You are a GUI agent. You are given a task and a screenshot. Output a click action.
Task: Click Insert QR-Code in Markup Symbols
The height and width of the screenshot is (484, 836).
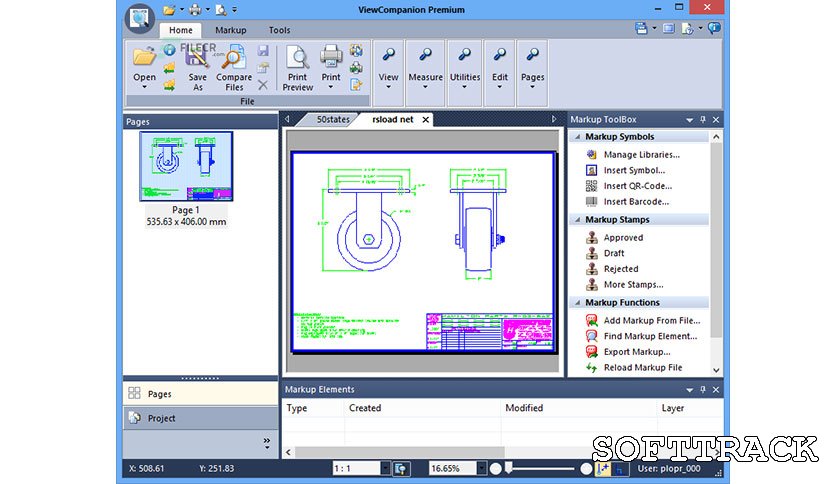pyautogui.click(x=637, y=186)
